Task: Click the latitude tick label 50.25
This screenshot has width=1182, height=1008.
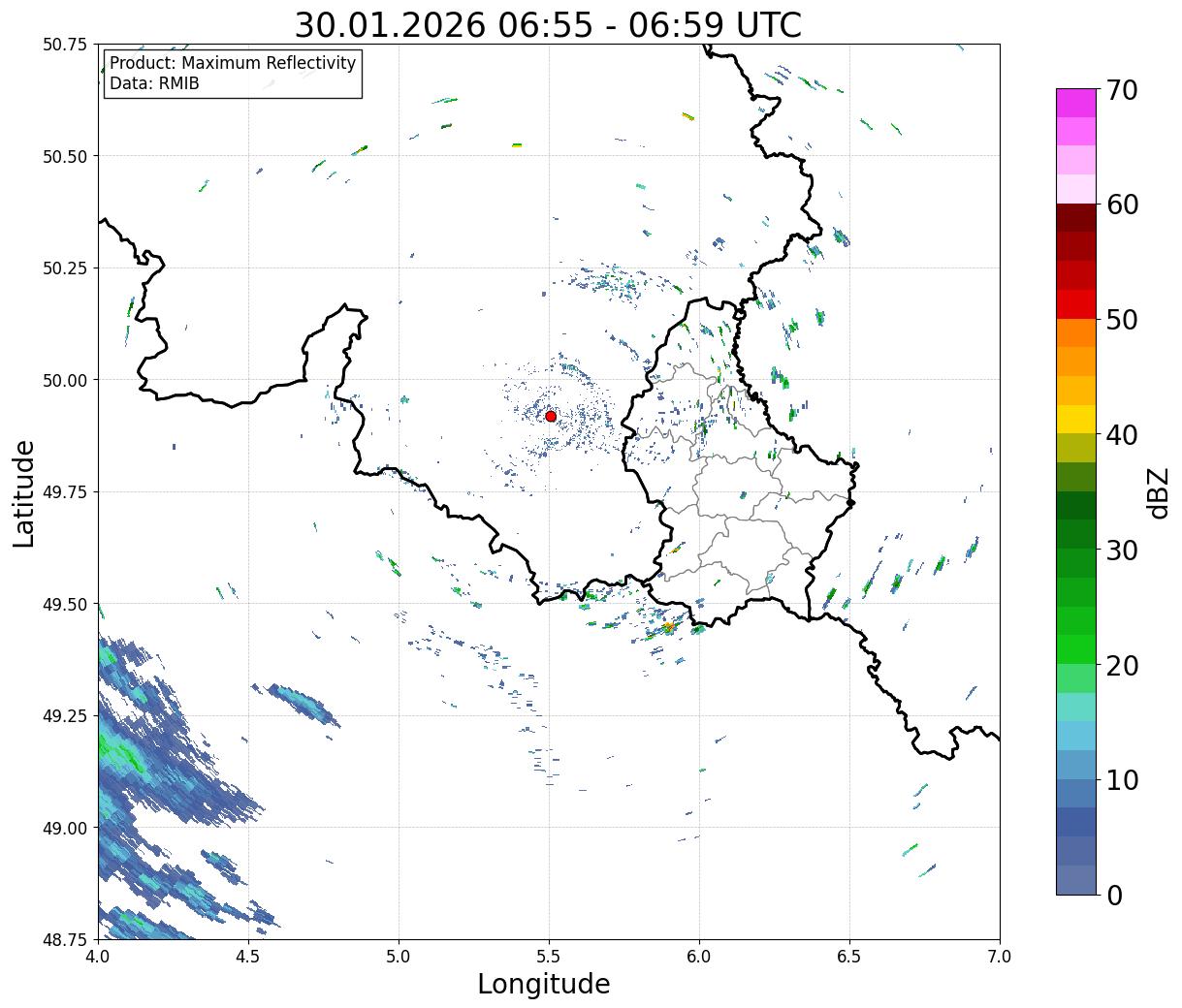Action: click(65, 268)
